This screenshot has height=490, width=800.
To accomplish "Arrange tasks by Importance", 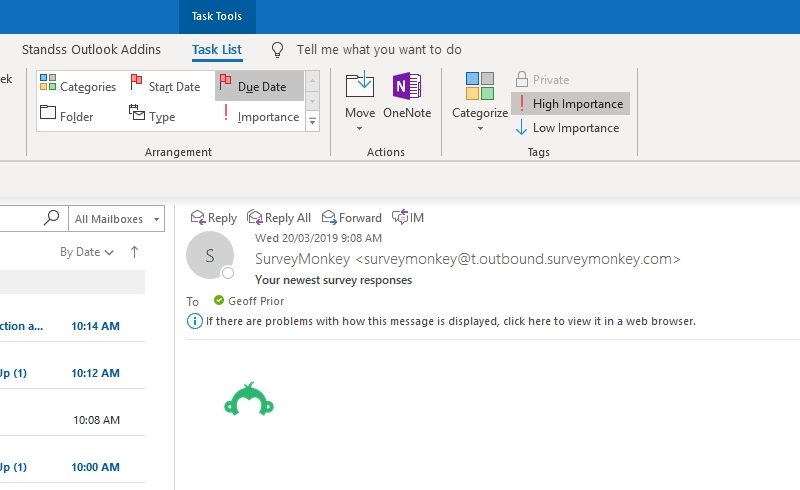I will [260, 116].
